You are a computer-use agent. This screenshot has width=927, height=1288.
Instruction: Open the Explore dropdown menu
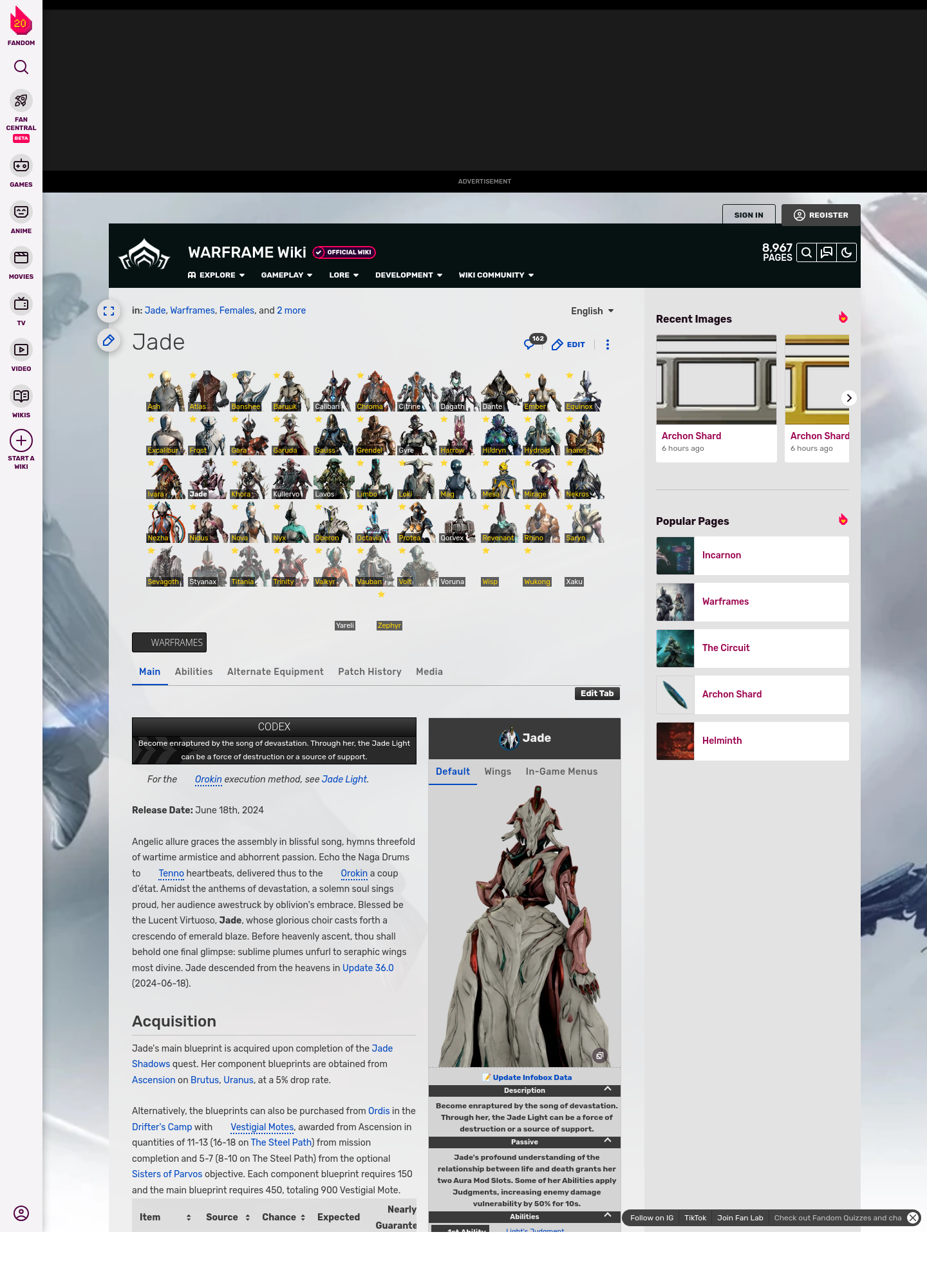216,275
